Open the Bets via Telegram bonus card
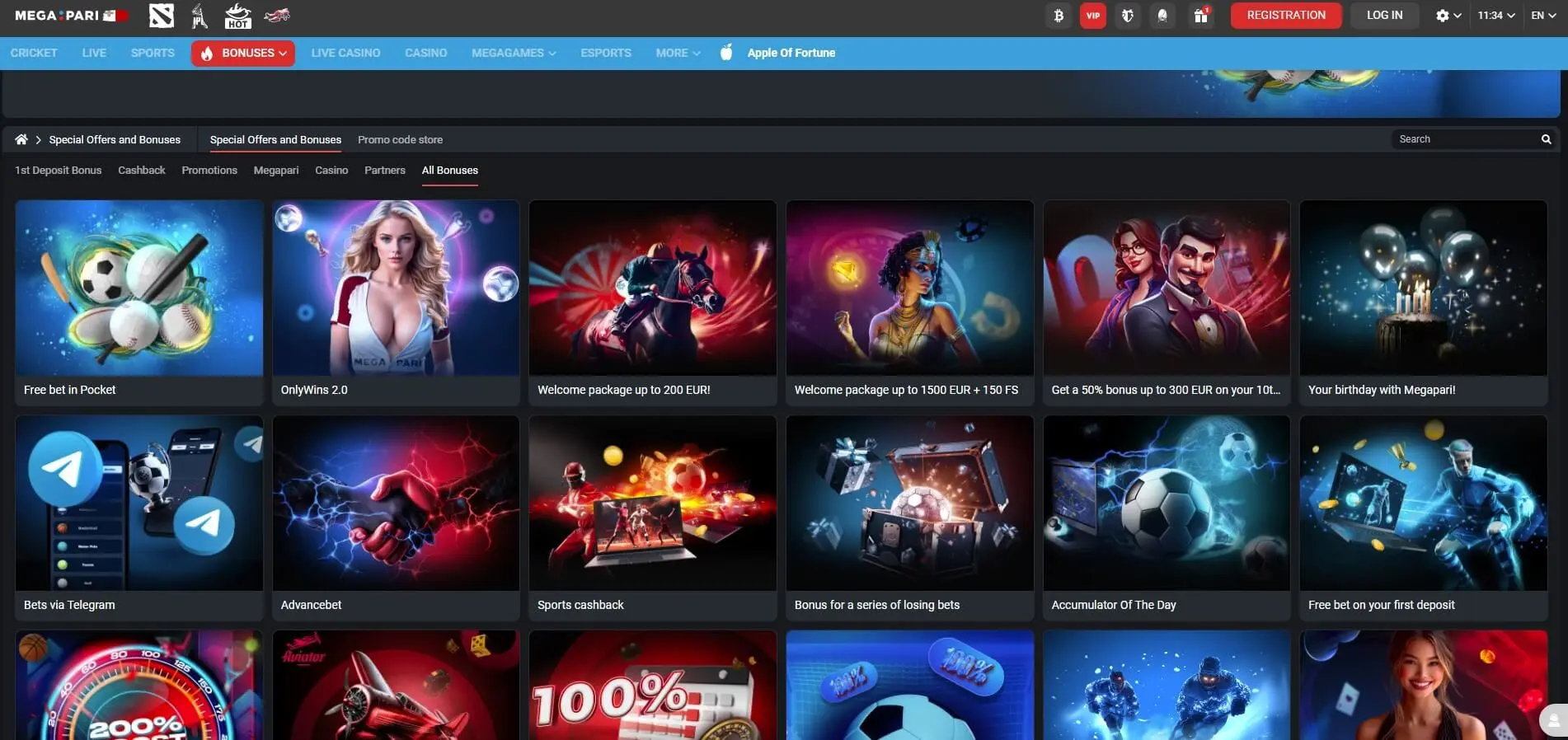This screenshot has height=740, width=1568. (138, 517)
